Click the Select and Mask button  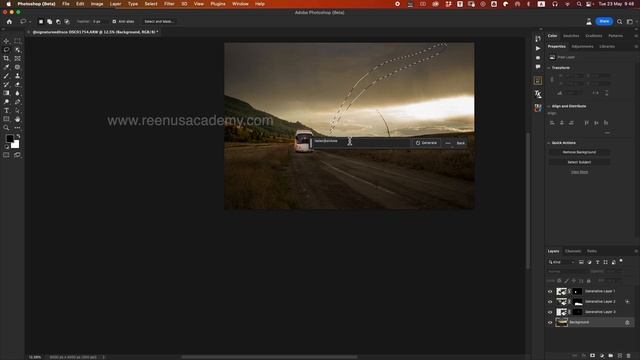[159, 21]
